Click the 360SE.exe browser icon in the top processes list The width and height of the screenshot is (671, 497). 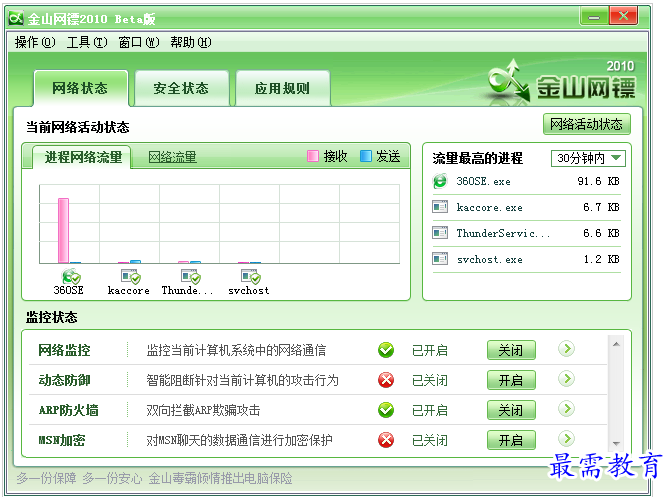pos(440,181)
